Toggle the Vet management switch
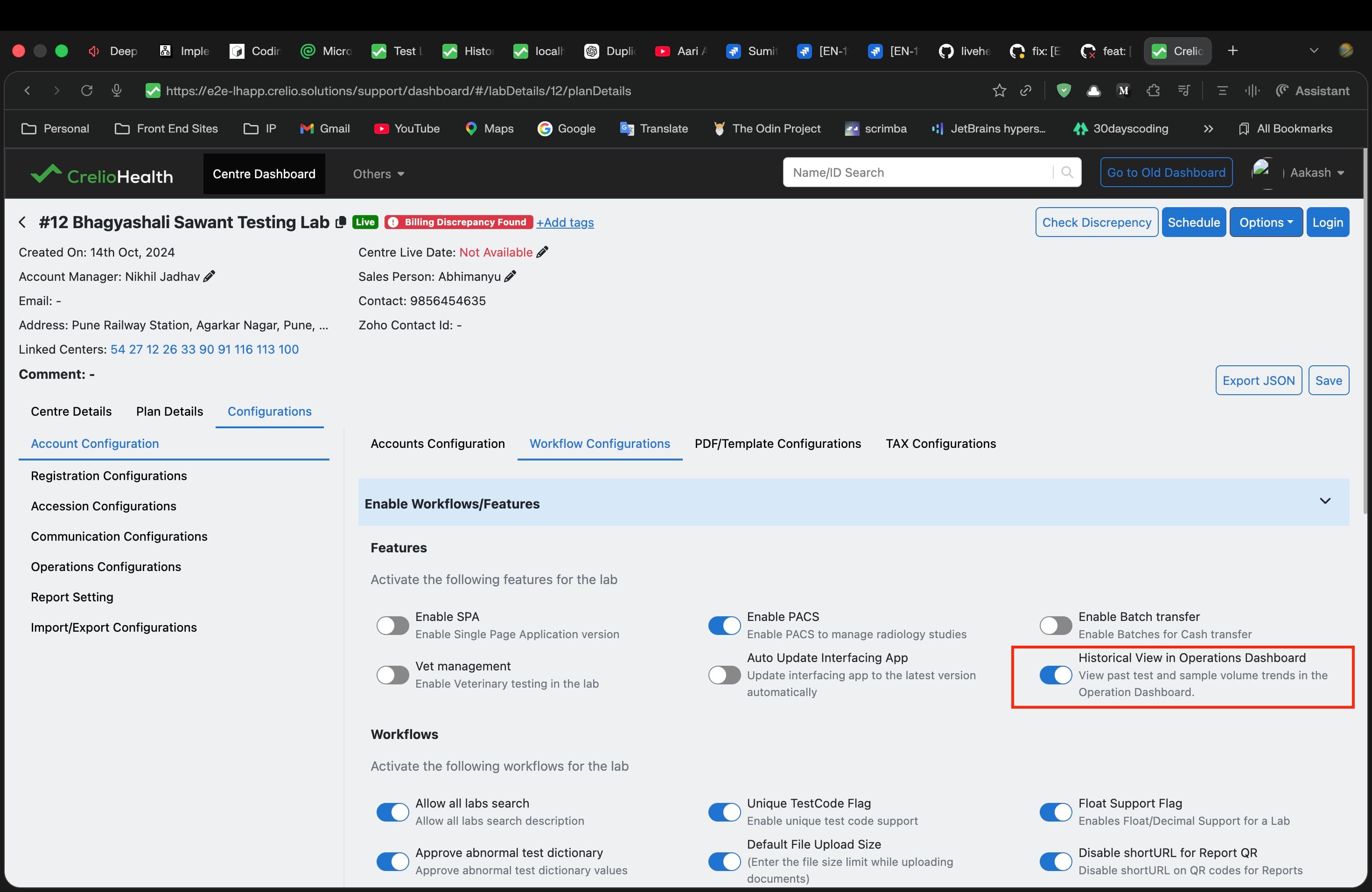 click(392, 675)
